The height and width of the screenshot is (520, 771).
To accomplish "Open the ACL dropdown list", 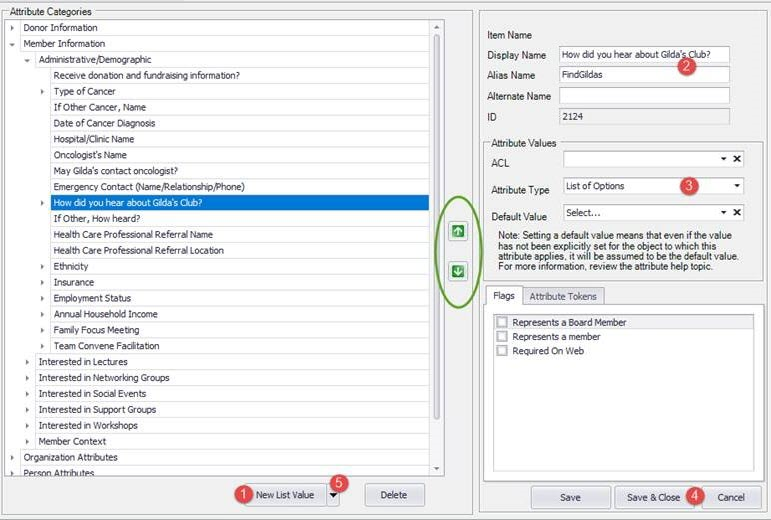I will tap(723, 159).
